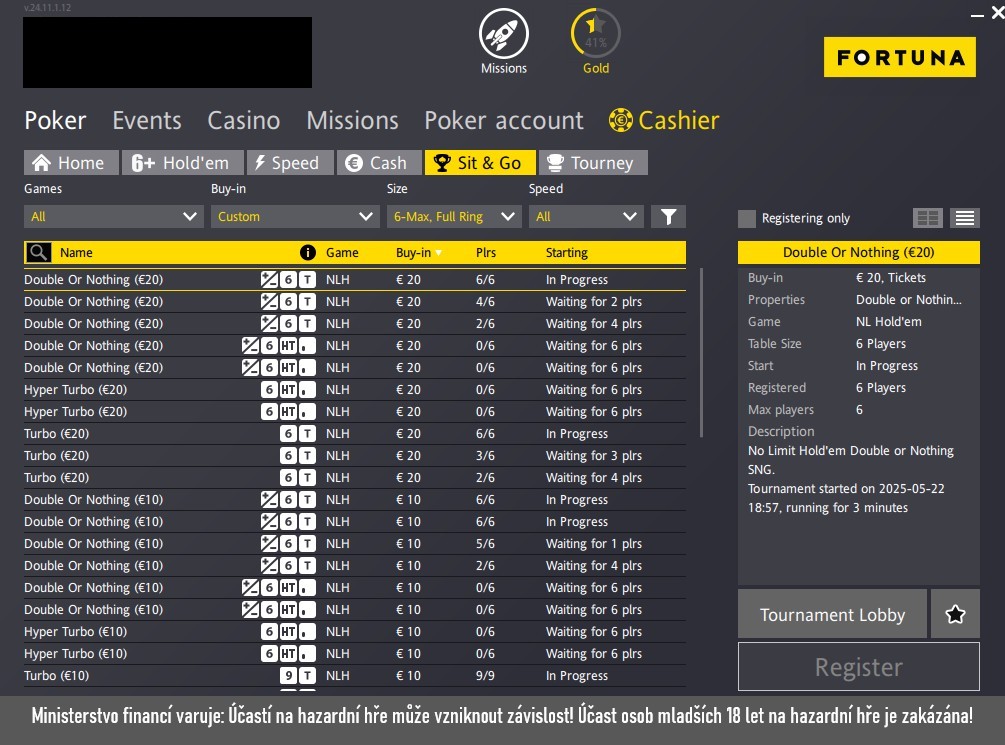1005x745 pixels.
Task: Sort table by Name column
Action: coord(76,253)
